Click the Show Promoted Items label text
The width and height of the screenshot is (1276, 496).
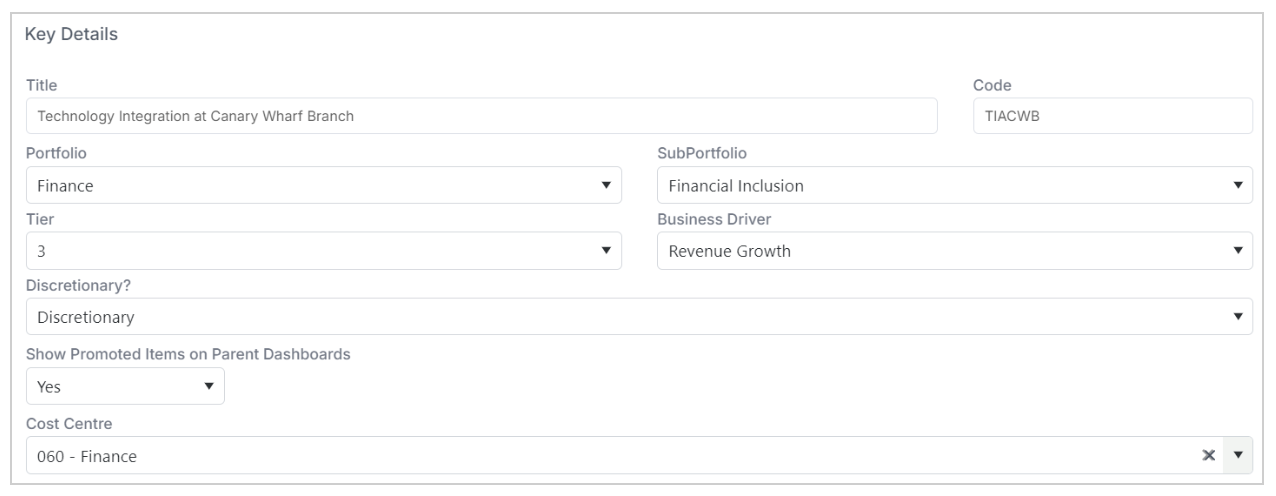[x=188, y=354]
